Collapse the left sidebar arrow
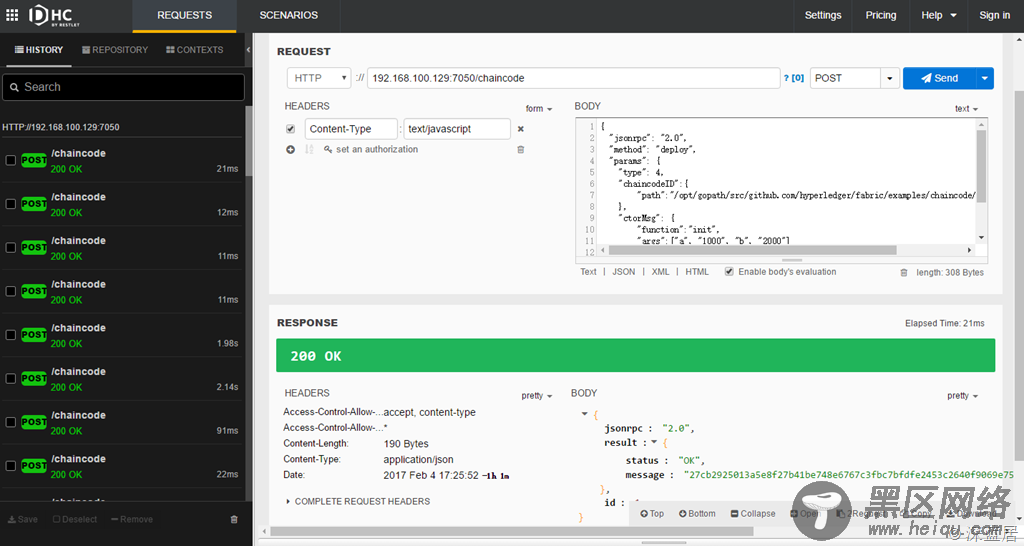Image resolution: width=1024 pixels, height=546 pixels. 248,50
